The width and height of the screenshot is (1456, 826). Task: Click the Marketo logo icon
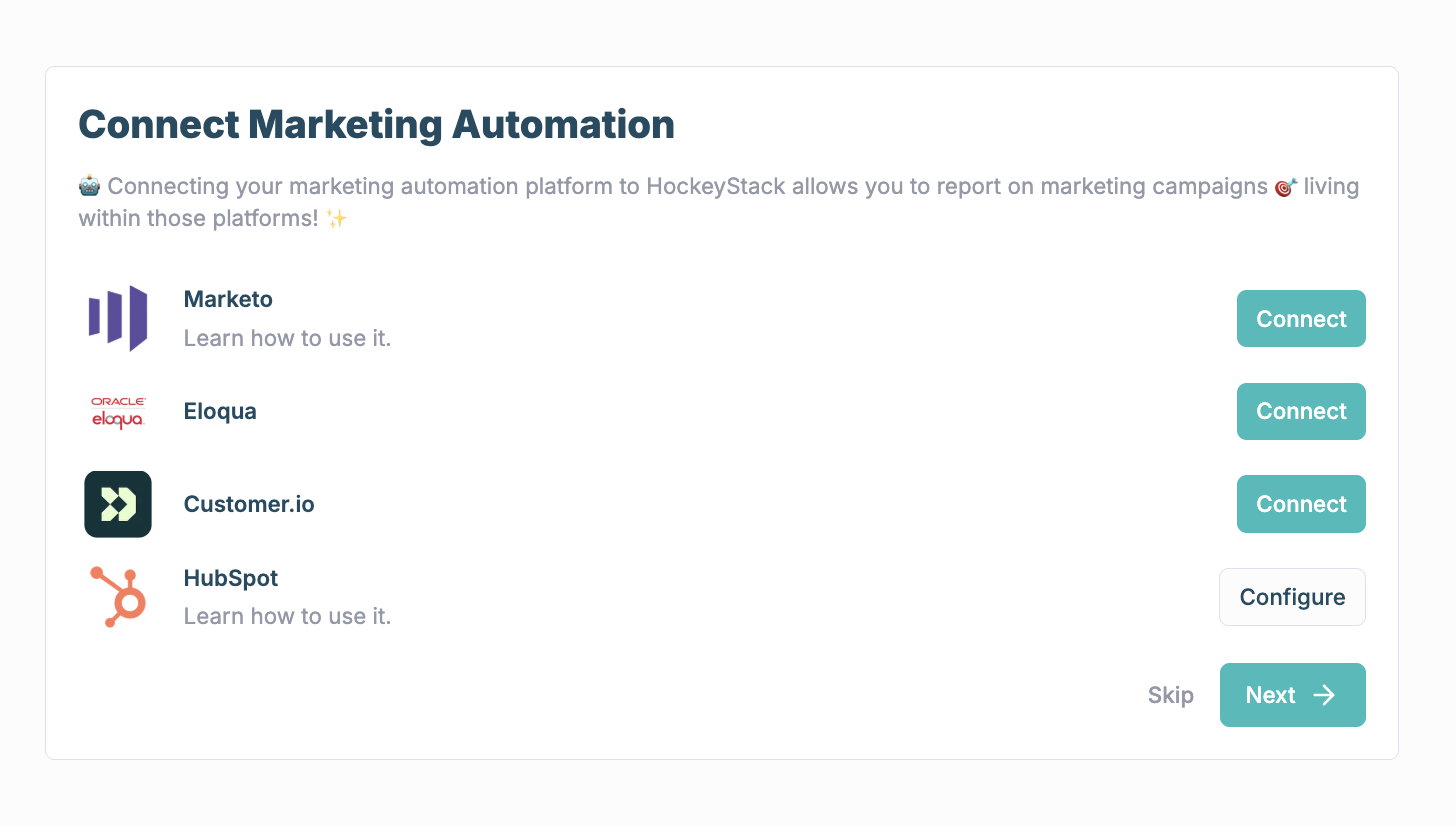pos(118,319)
